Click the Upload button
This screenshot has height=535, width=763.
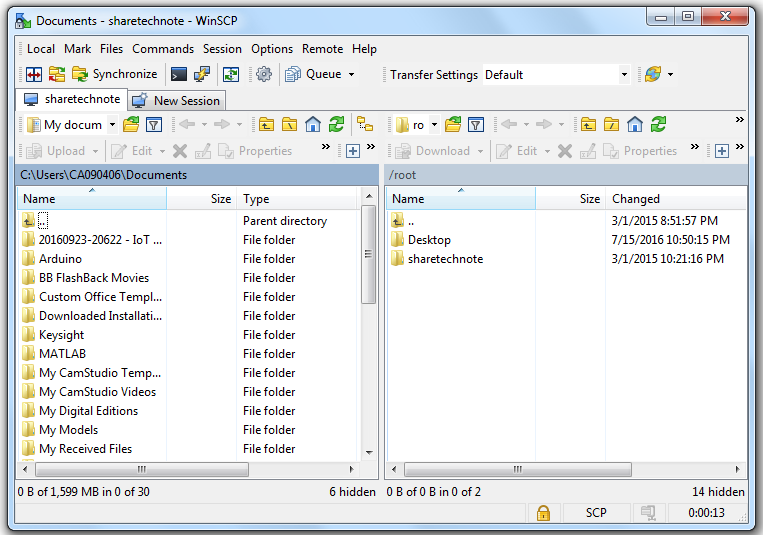click(56, 151)
